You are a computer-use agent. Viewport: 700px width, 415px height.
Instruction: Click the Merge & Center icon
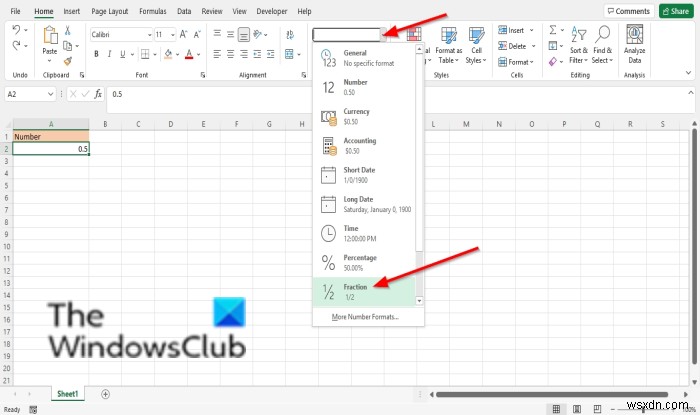click(x=289, y=54)
